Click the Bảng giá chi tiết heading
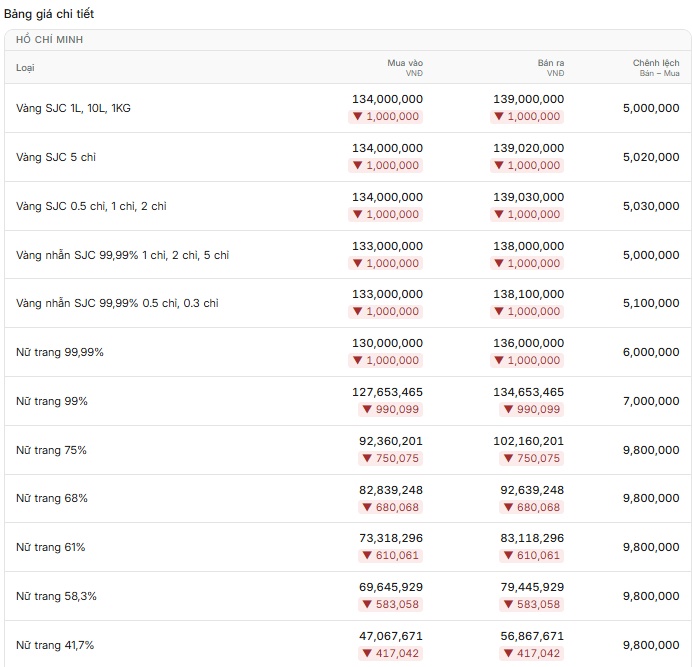This screenshot has height=667, width=692. (49, 14)
